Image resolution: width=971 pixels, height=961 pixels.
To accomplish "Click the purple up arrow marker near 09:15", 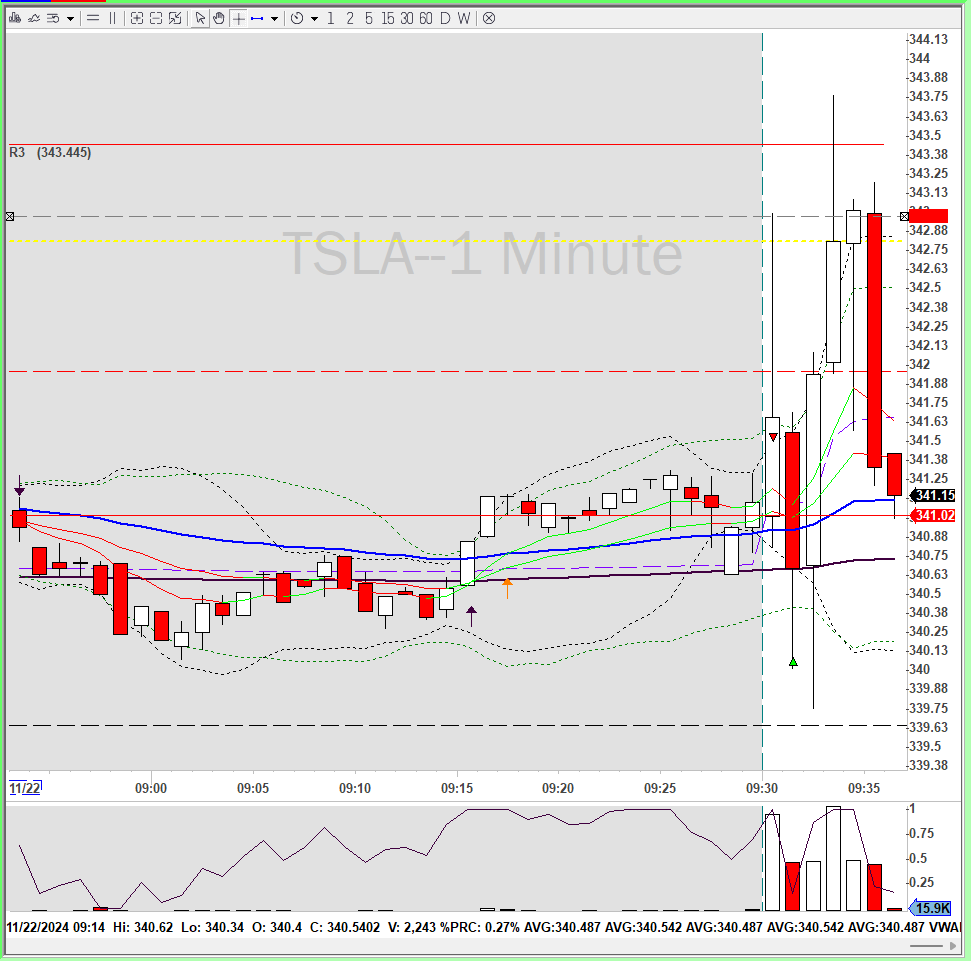I will pyautogui.click(x=471, y=616).
